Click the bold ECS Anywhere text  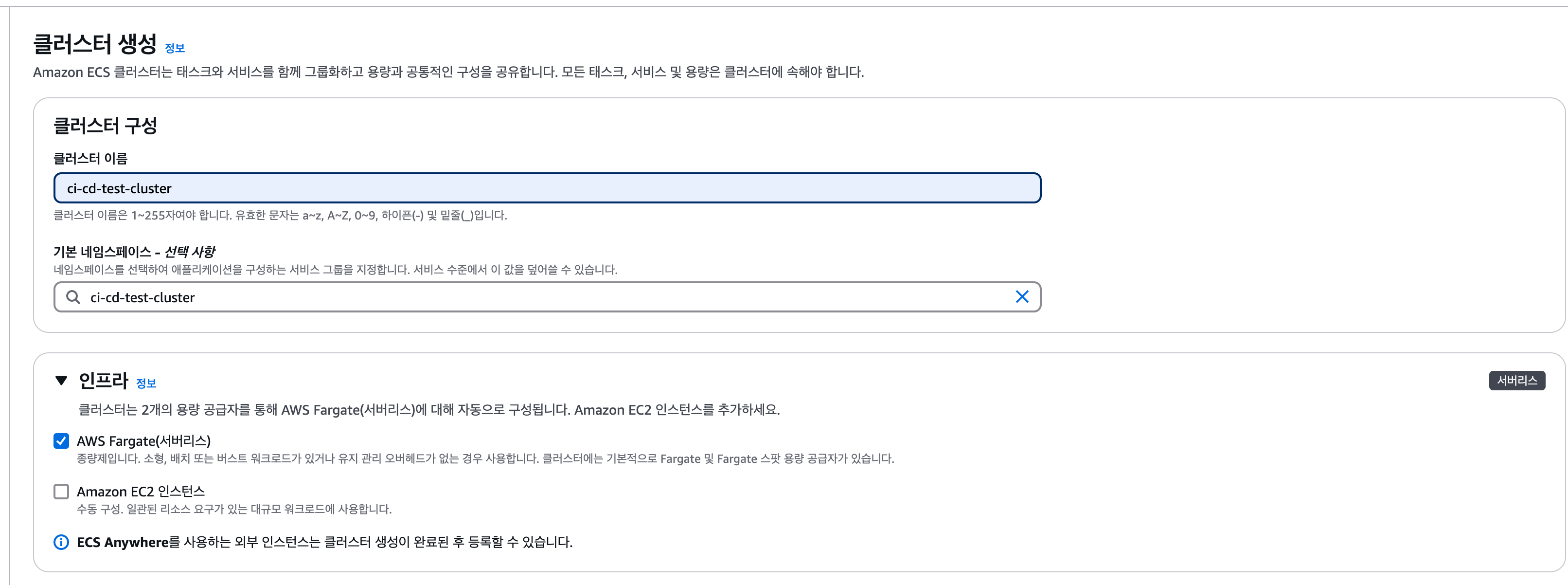123,542
